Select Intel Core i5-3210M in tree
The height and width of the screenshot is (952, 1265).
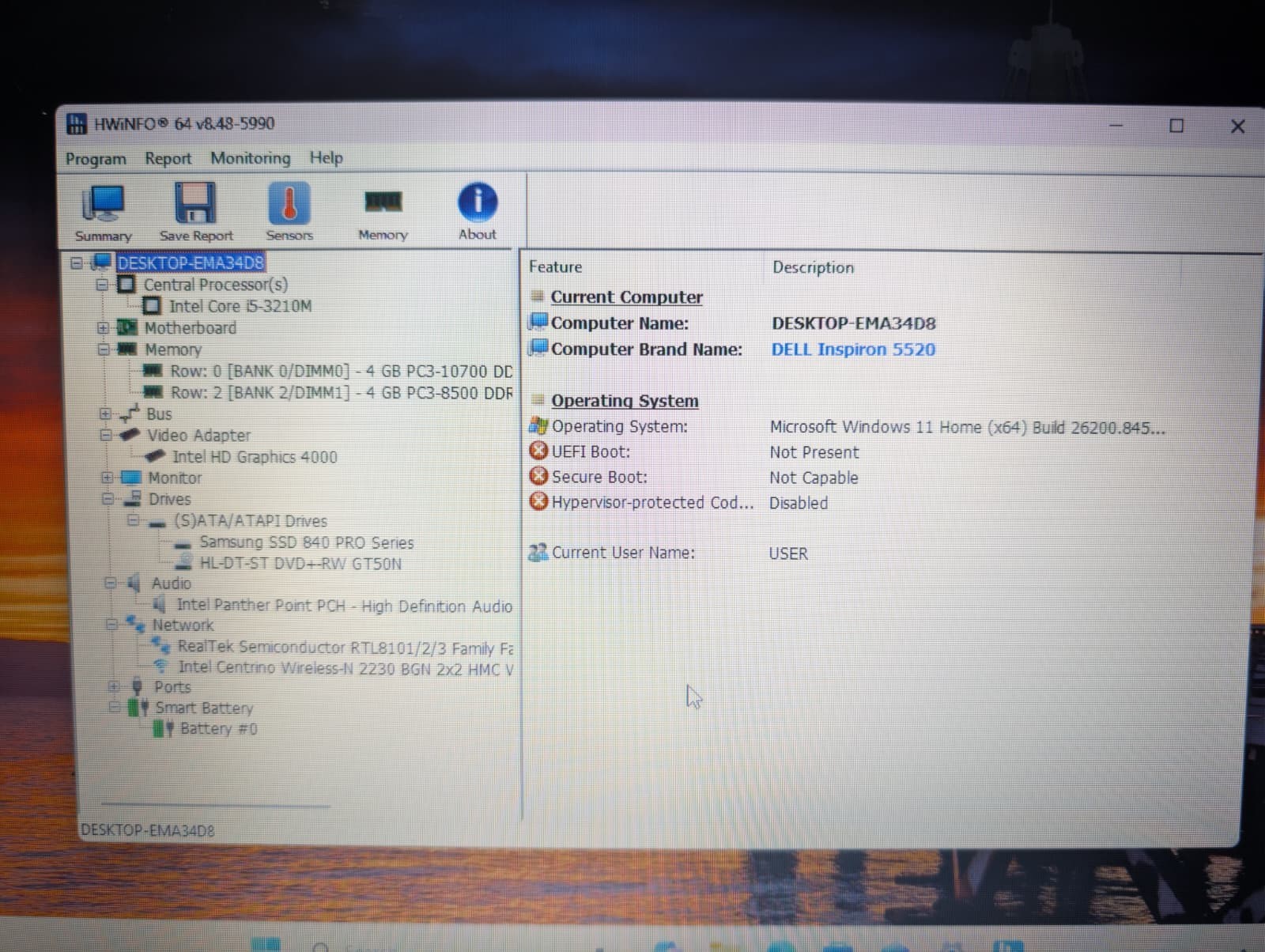(x=240, y=306)
